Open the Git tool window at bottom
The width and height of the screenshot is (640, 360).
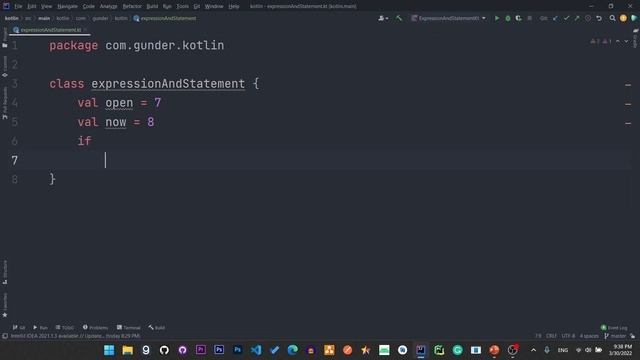[19, 327]
